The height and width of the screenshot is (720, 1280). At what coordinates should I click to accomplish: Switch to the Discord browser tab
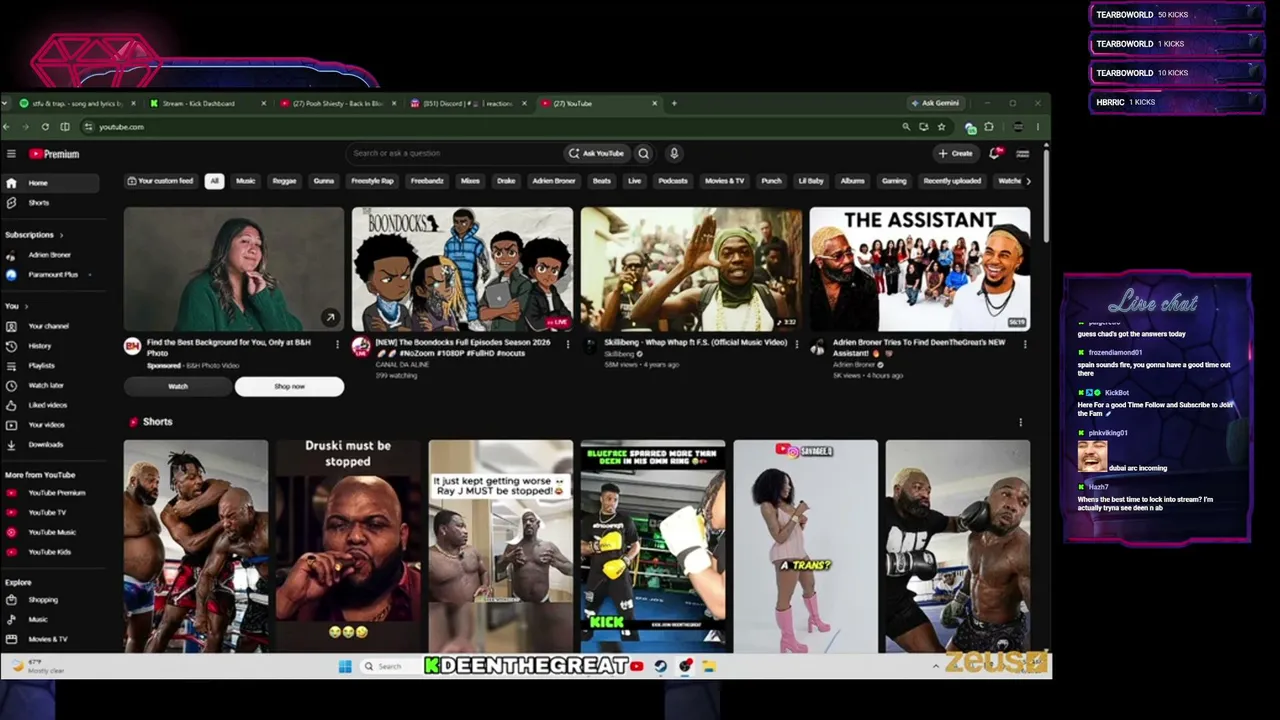point(469,103)
